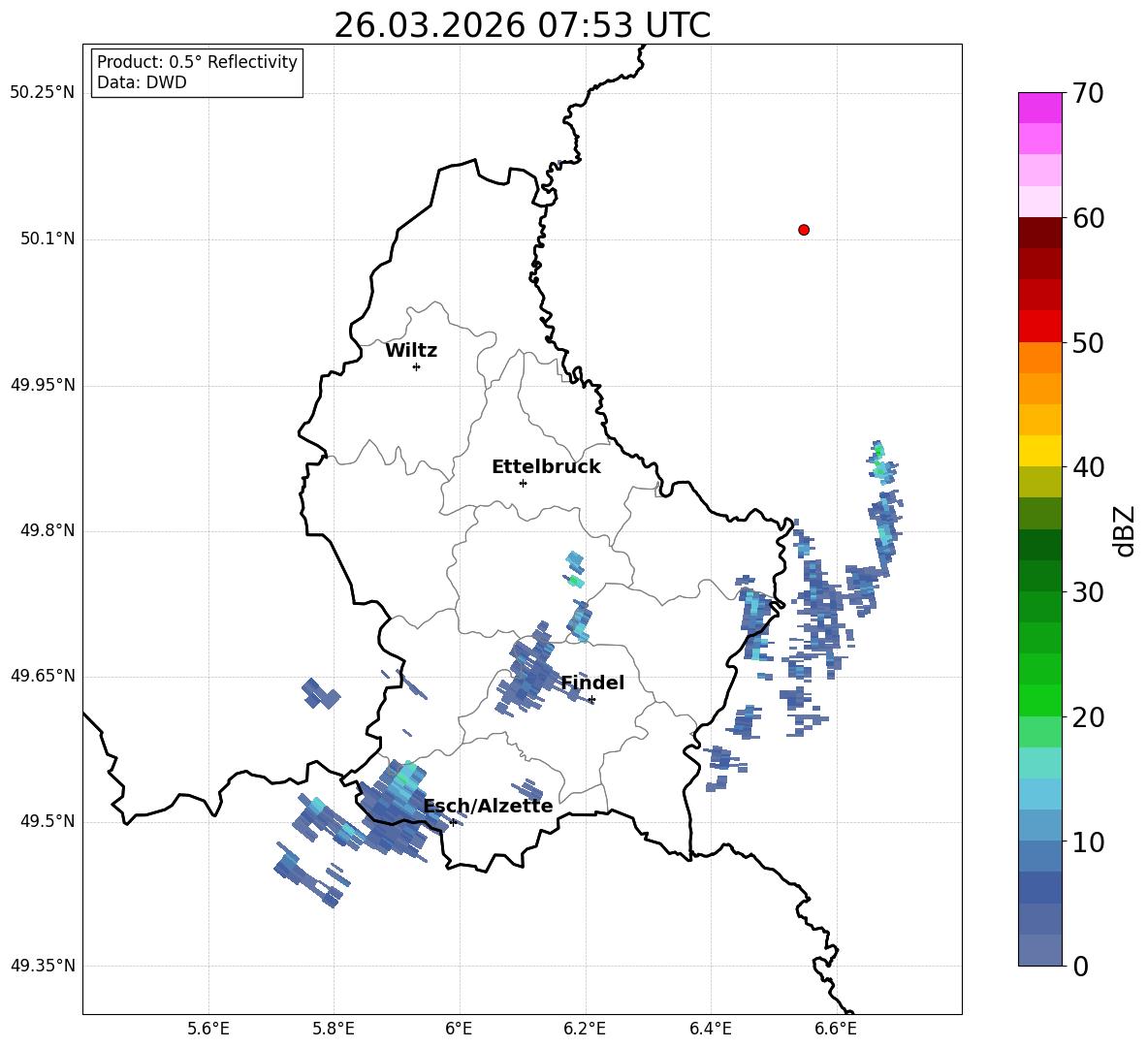Click the magenta top colorbar segment

coord(1039,108)
